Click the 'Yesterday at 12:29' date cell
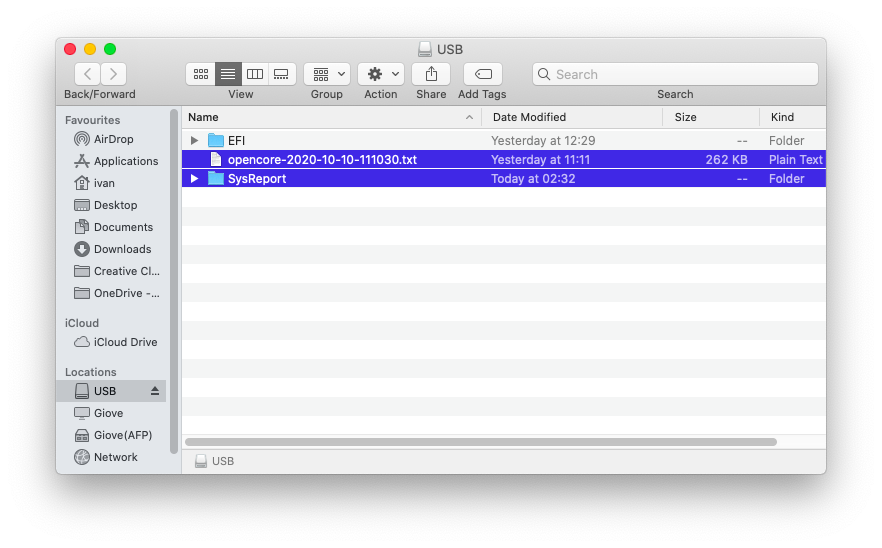This screenshot has width=882, height=548. [543, 141]
